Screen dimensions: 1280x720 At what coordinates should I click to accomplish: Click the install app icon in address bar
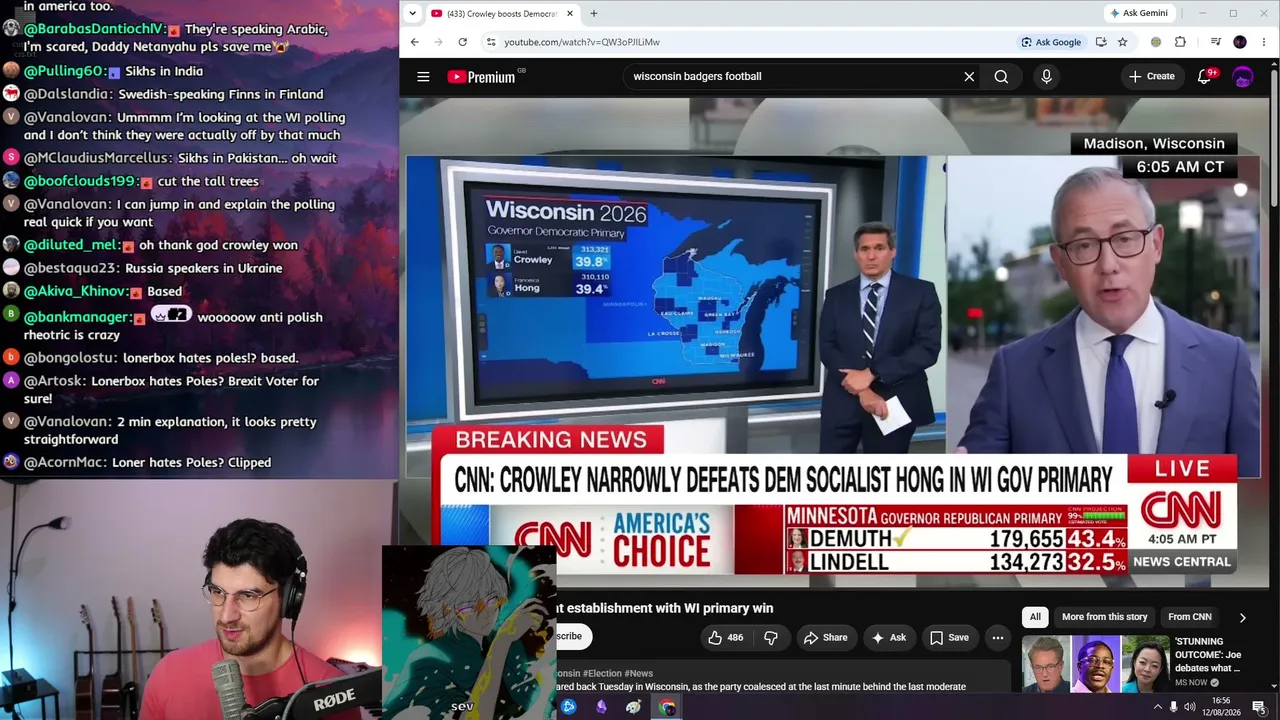click(x=1101, y=42)
